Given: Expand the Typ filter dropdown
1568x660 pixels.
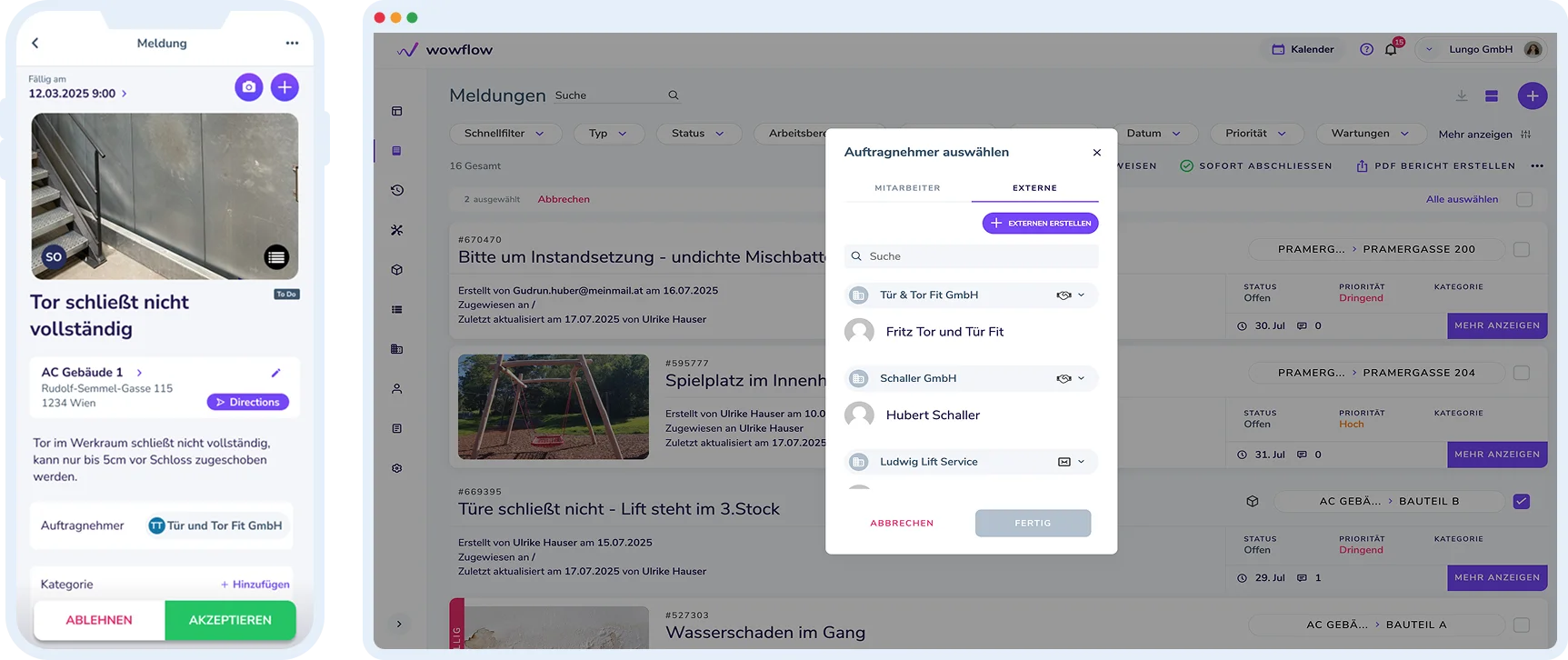Looking at the screenshot, I should pos(609,134).
